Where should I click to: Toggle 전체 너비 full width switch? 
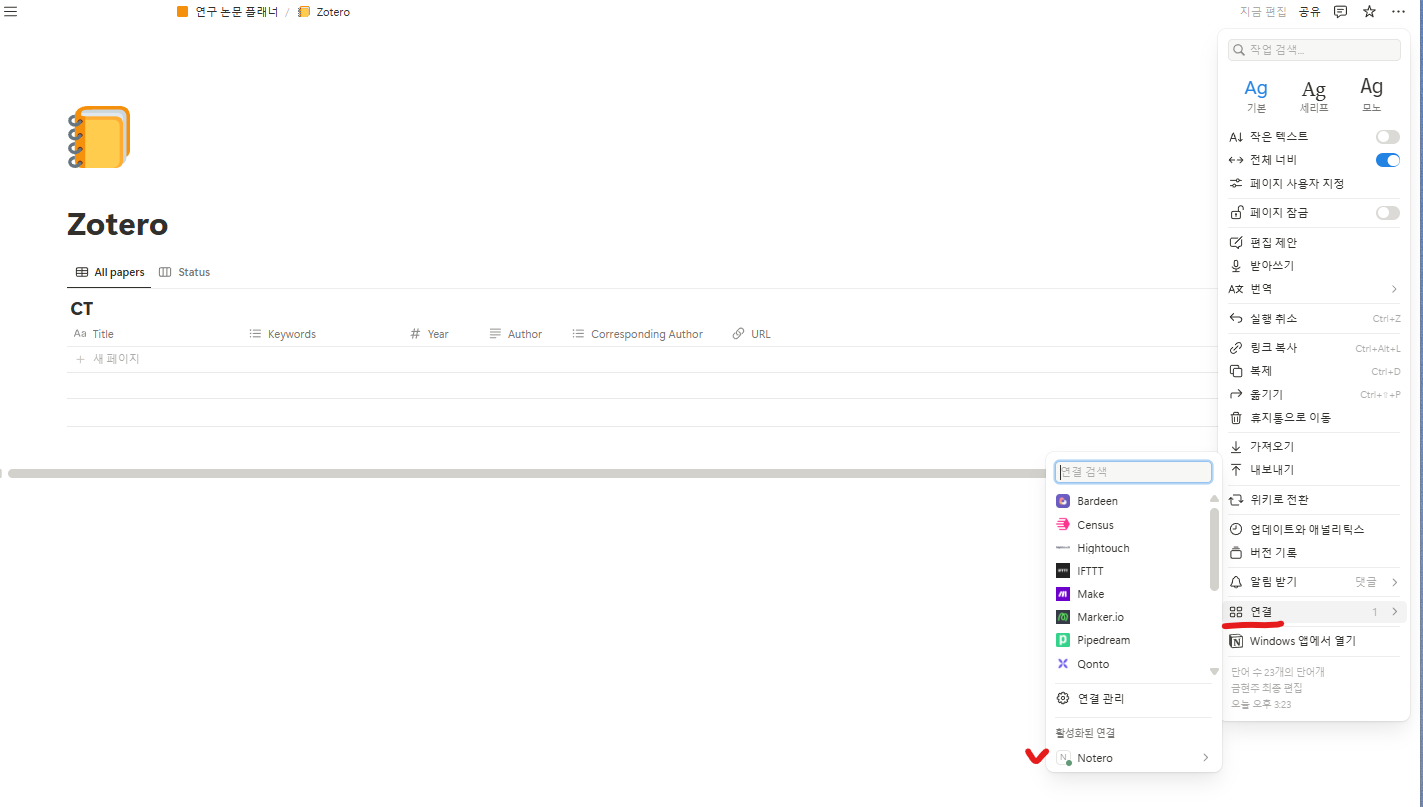tap(1388, 160)
